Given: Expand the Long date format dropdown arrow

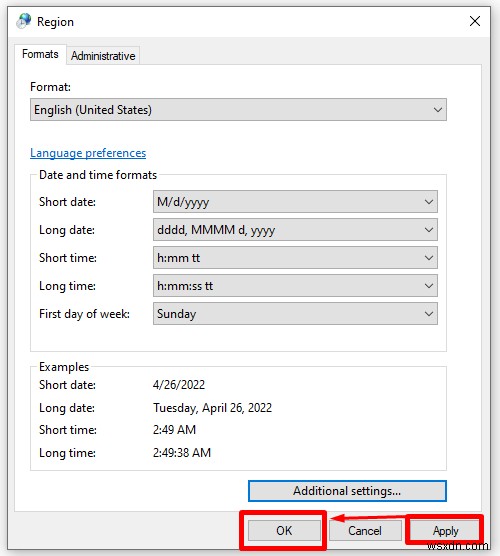Looking at the screenshot, I should click(x=429, y=230).
